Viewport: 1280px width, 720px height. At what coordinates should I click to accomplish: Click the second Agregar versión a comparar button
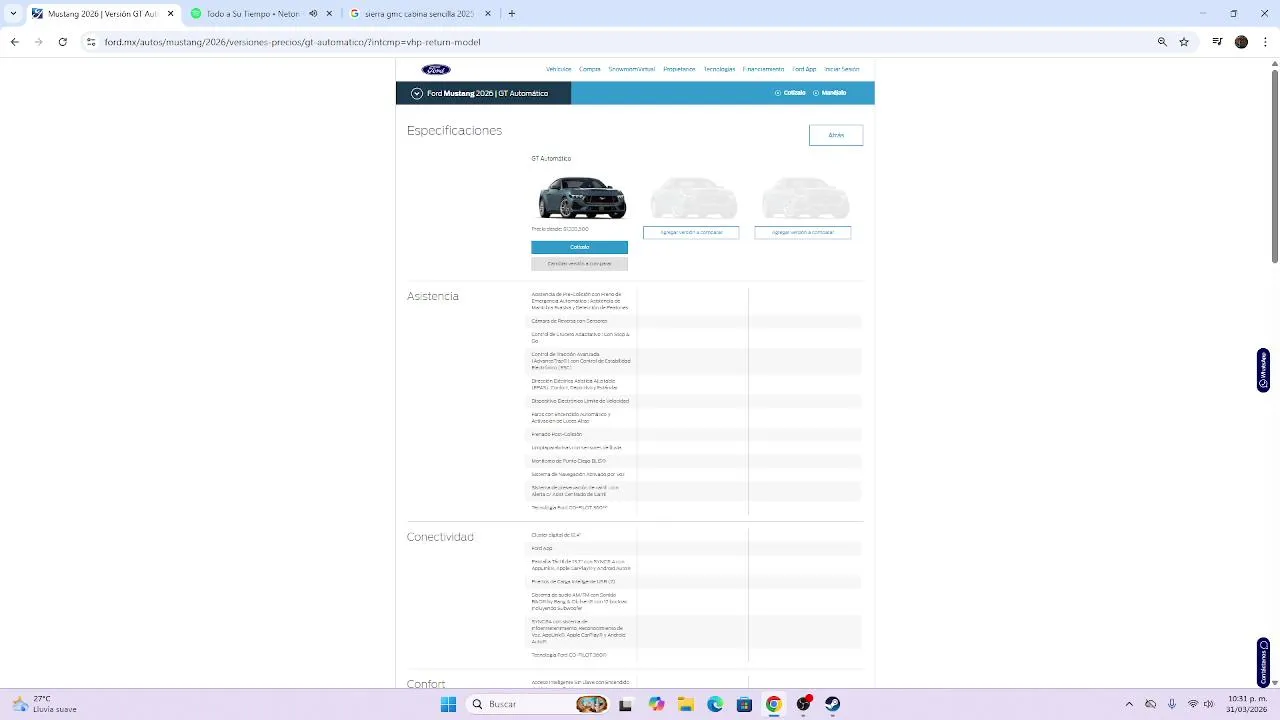803,232
